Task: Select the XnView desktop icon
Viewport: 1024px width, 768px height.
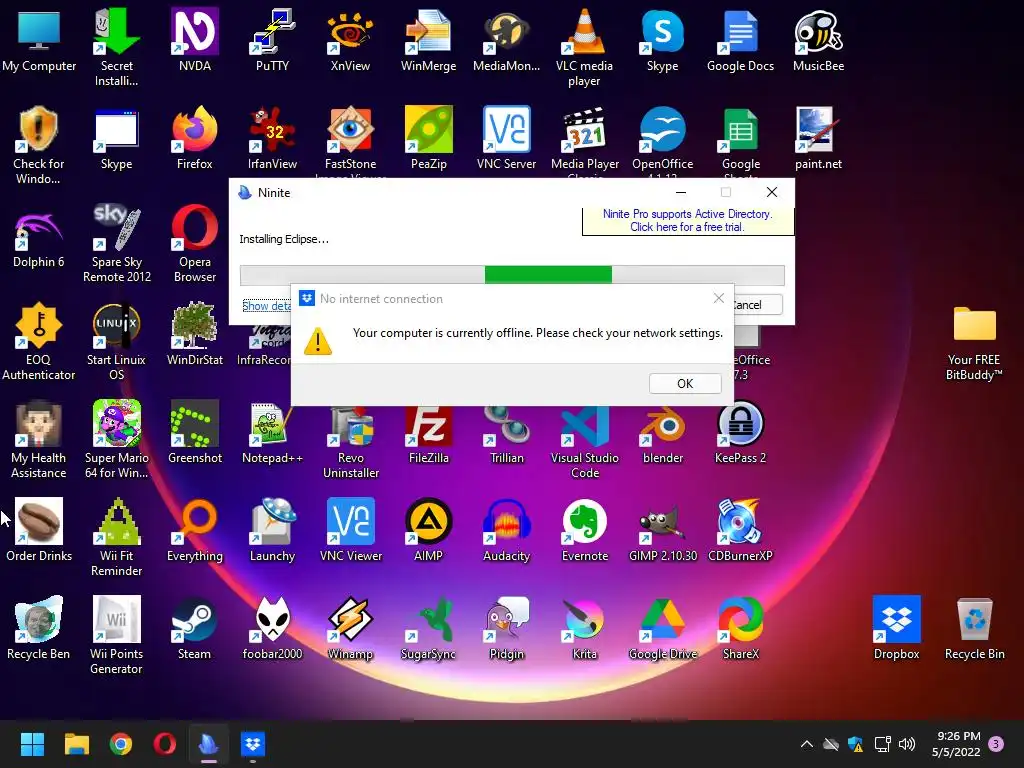Action: click(350, 40)
